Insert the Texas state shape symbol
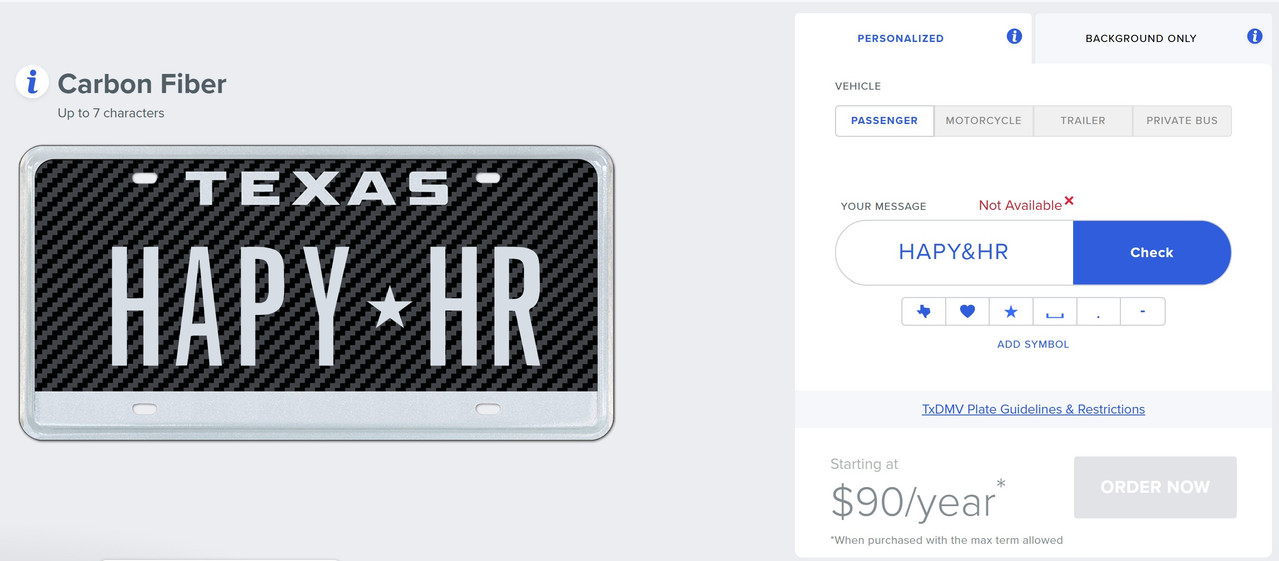 (x=923, y=312)
